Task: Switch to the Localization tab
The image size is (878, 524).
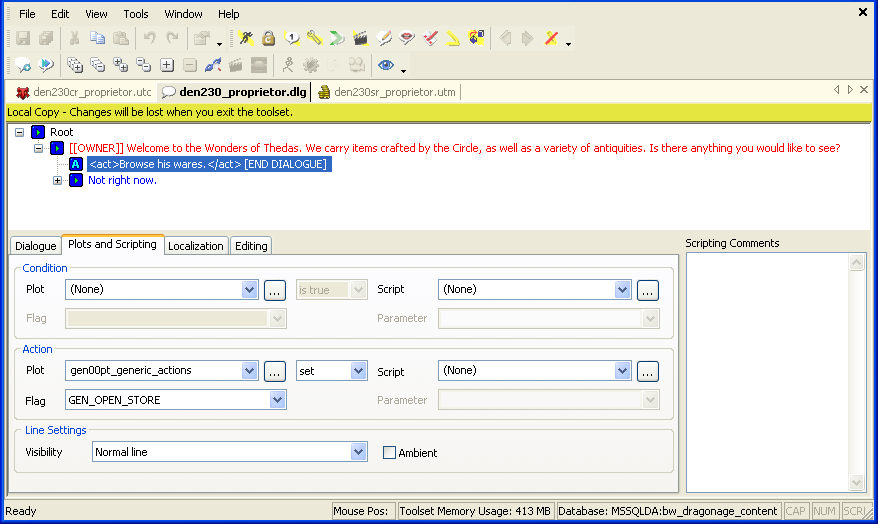Action: pos(196,246)
